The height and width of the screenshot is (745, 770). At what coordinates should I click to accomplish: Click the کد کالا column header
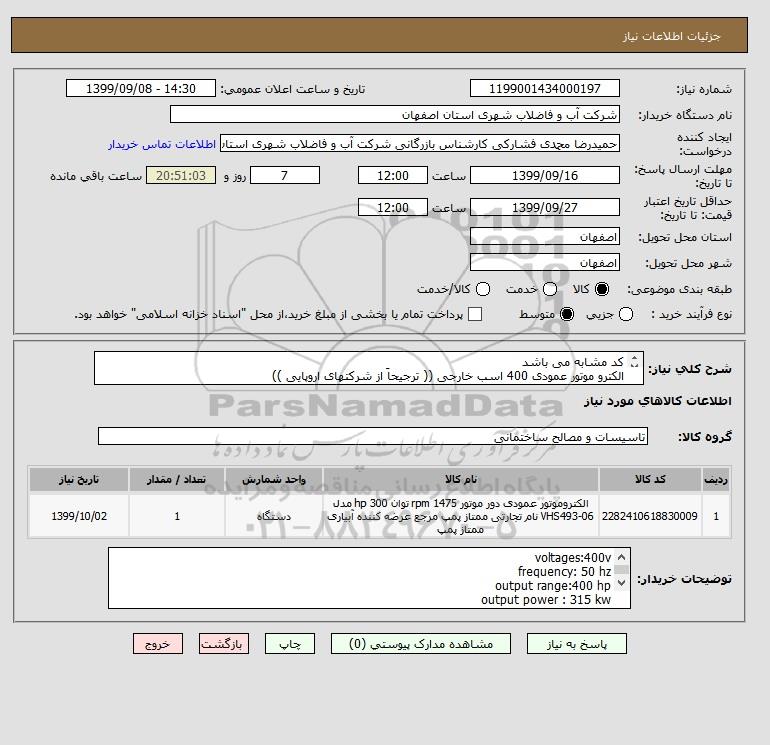point(650,479)
